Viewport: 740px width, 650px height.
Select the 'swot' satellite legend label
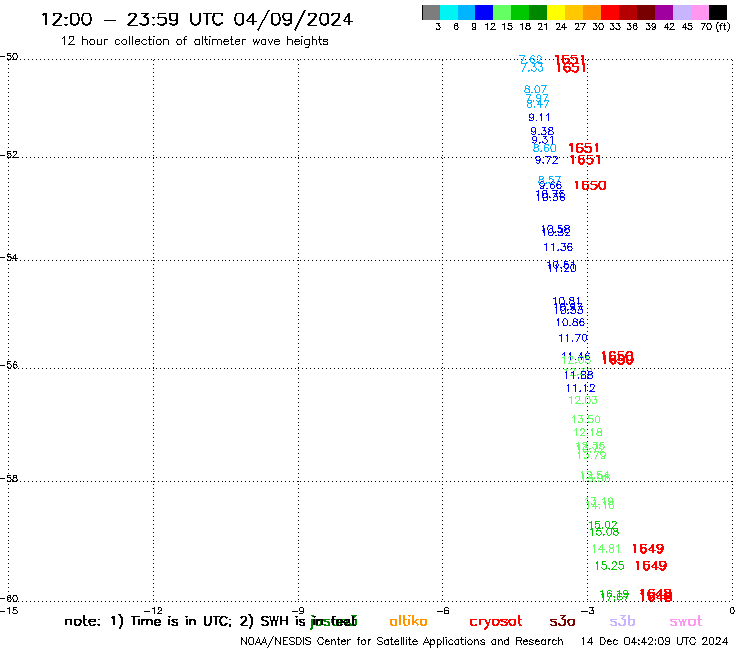686,622
